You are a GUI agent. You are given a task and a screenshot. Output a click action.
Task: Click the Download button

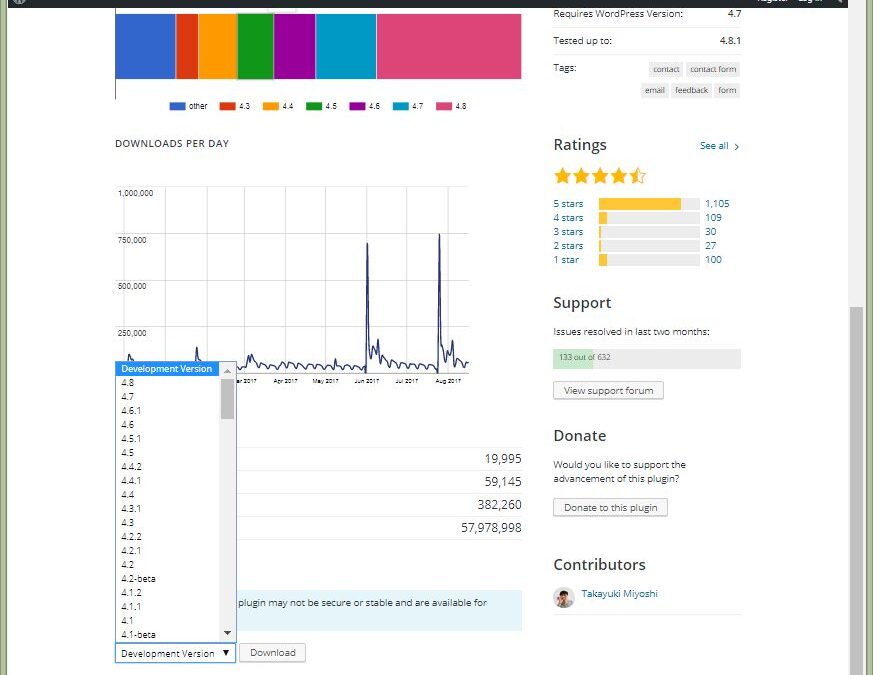click(x=272, y=653)
